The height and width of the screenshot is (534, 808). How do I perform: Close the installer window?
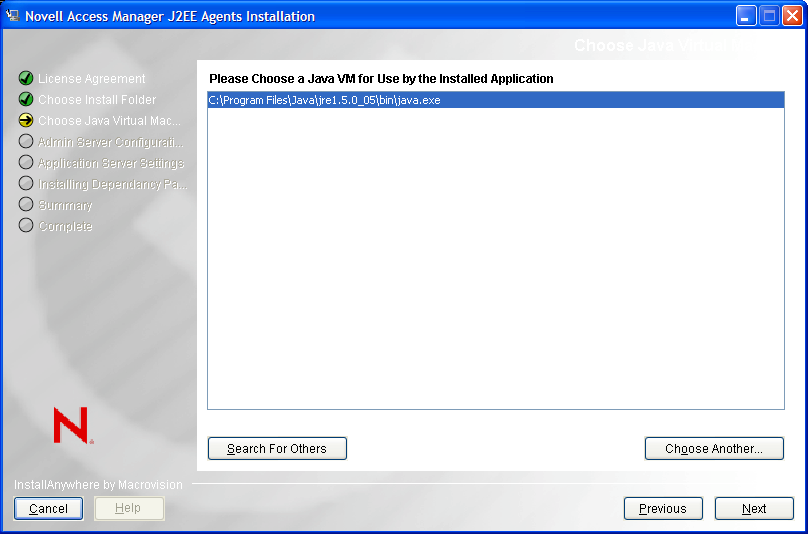coord(792,16)
